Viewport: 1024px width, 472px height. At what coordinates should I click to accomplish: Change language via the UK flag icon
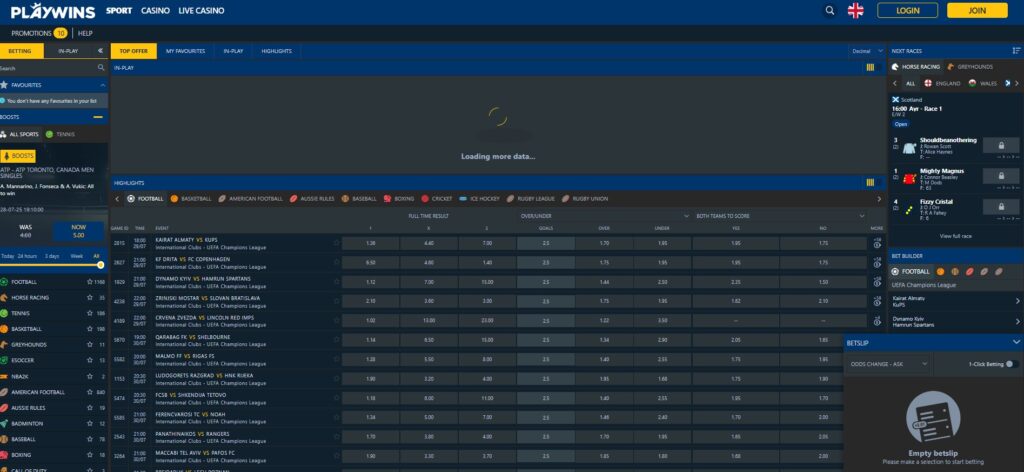(856, 10)
